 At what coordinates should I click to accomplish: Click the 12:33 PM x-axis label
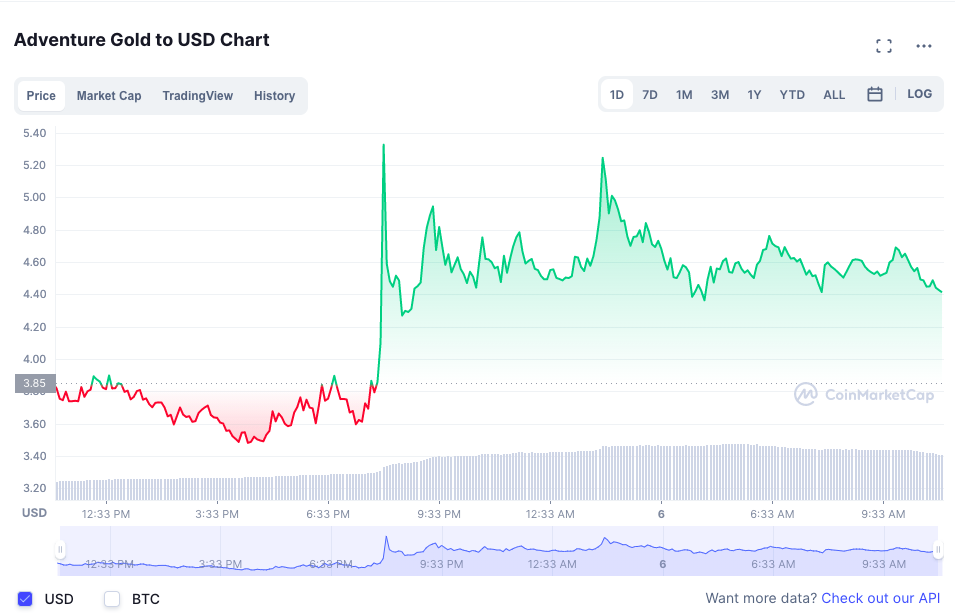click(x=106, y=514)
